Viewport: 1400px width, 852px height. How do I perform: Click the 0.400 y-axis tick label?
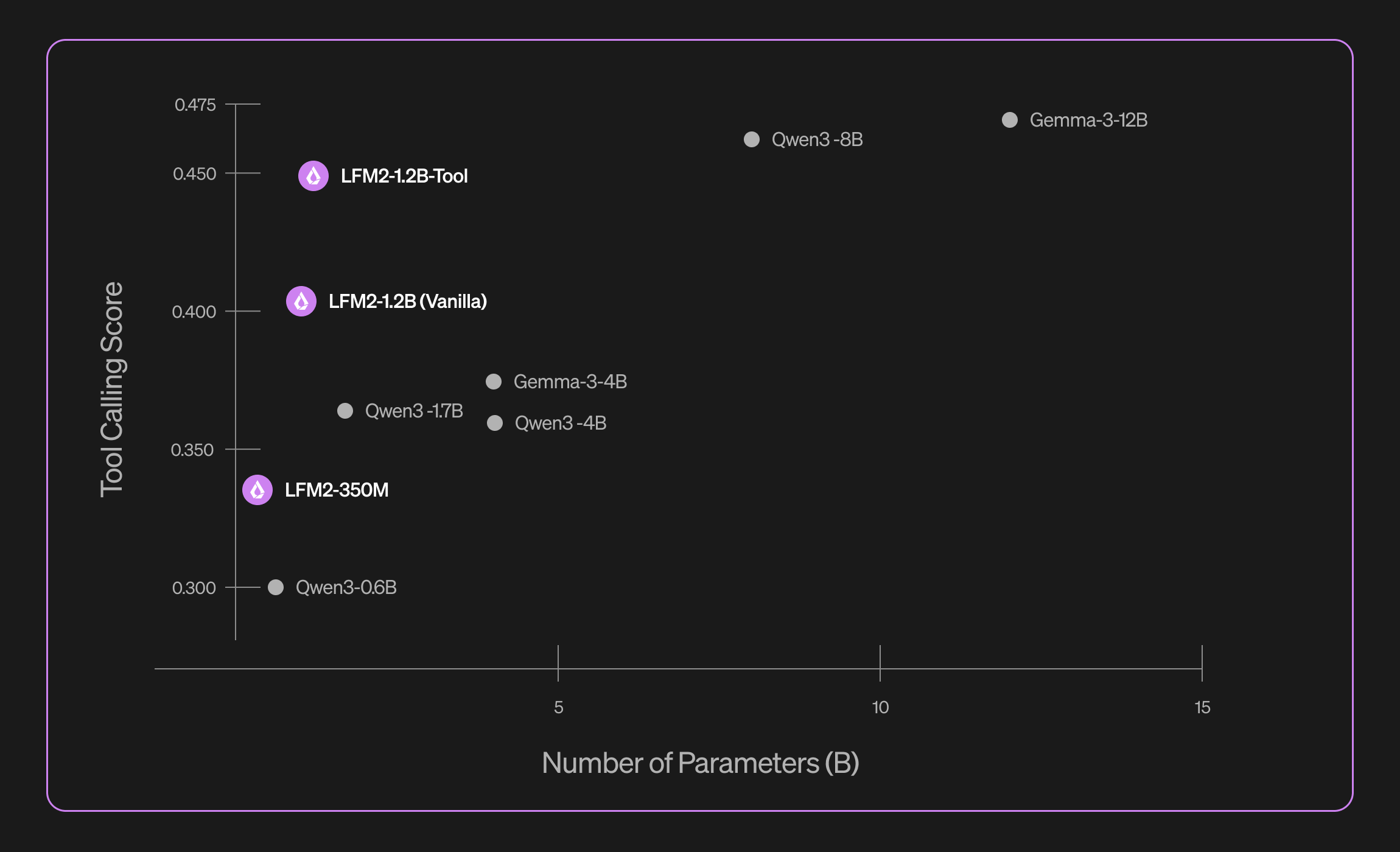(x=194, y=312)
